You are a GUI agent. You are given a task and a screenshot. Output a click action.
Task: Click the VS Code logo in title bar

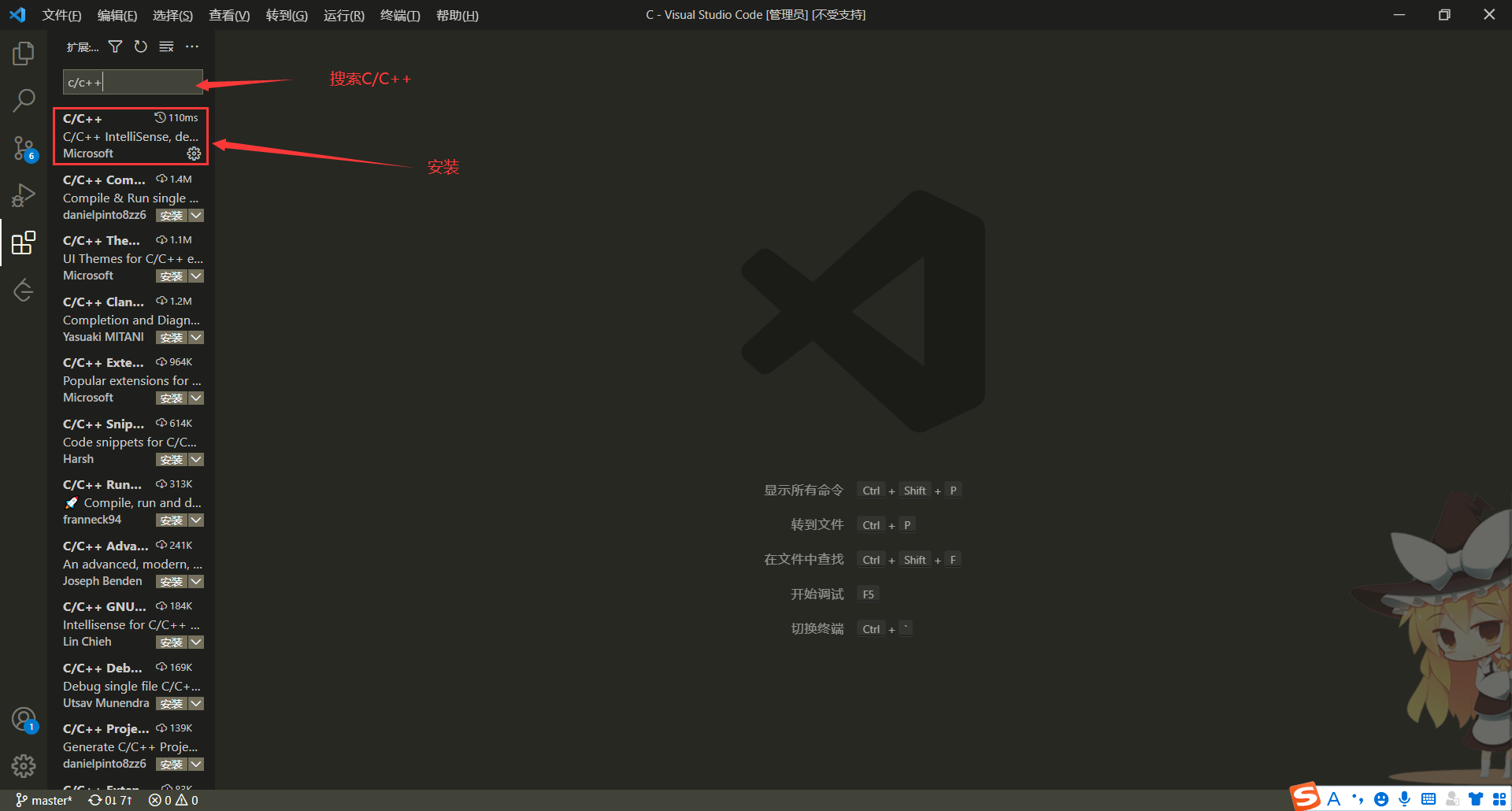pos(17,15)
